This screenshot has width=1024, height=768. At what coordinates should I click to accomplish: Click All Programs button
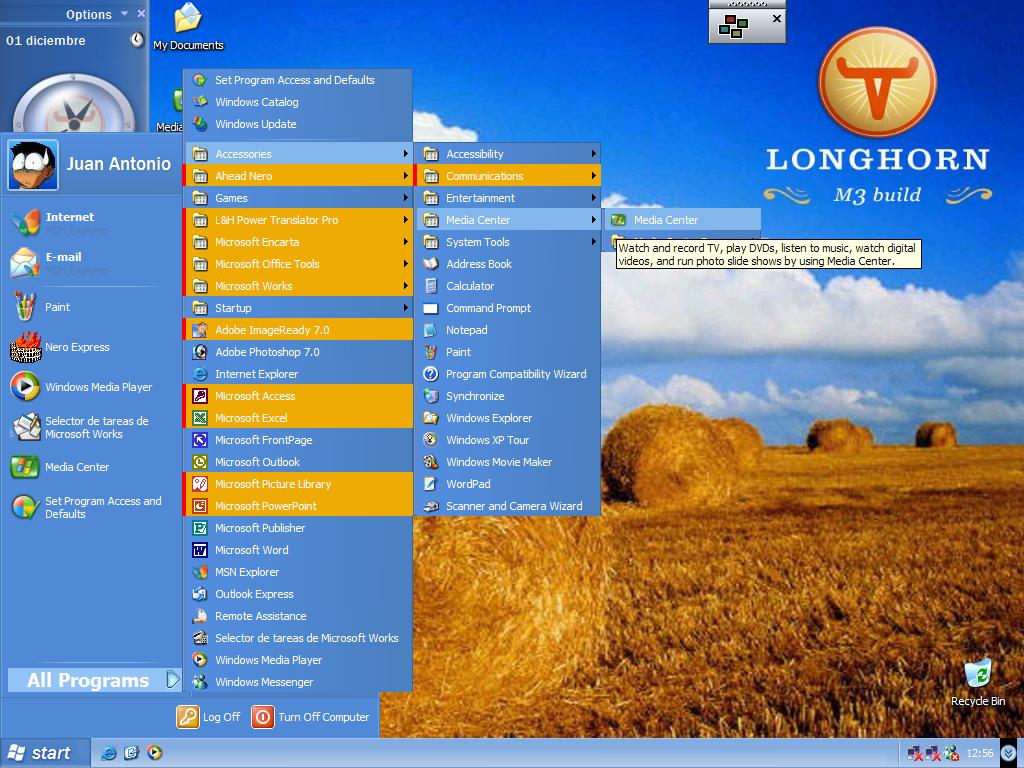(93, 680)
